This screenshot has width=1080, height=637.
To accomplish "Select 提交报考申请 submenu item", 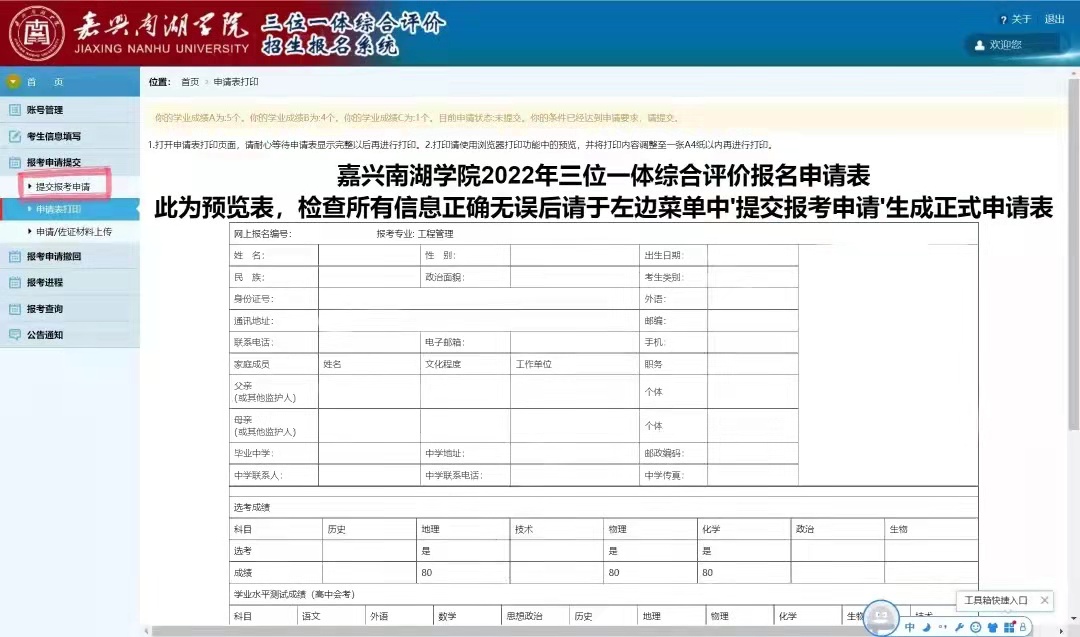I will (63, 187).
